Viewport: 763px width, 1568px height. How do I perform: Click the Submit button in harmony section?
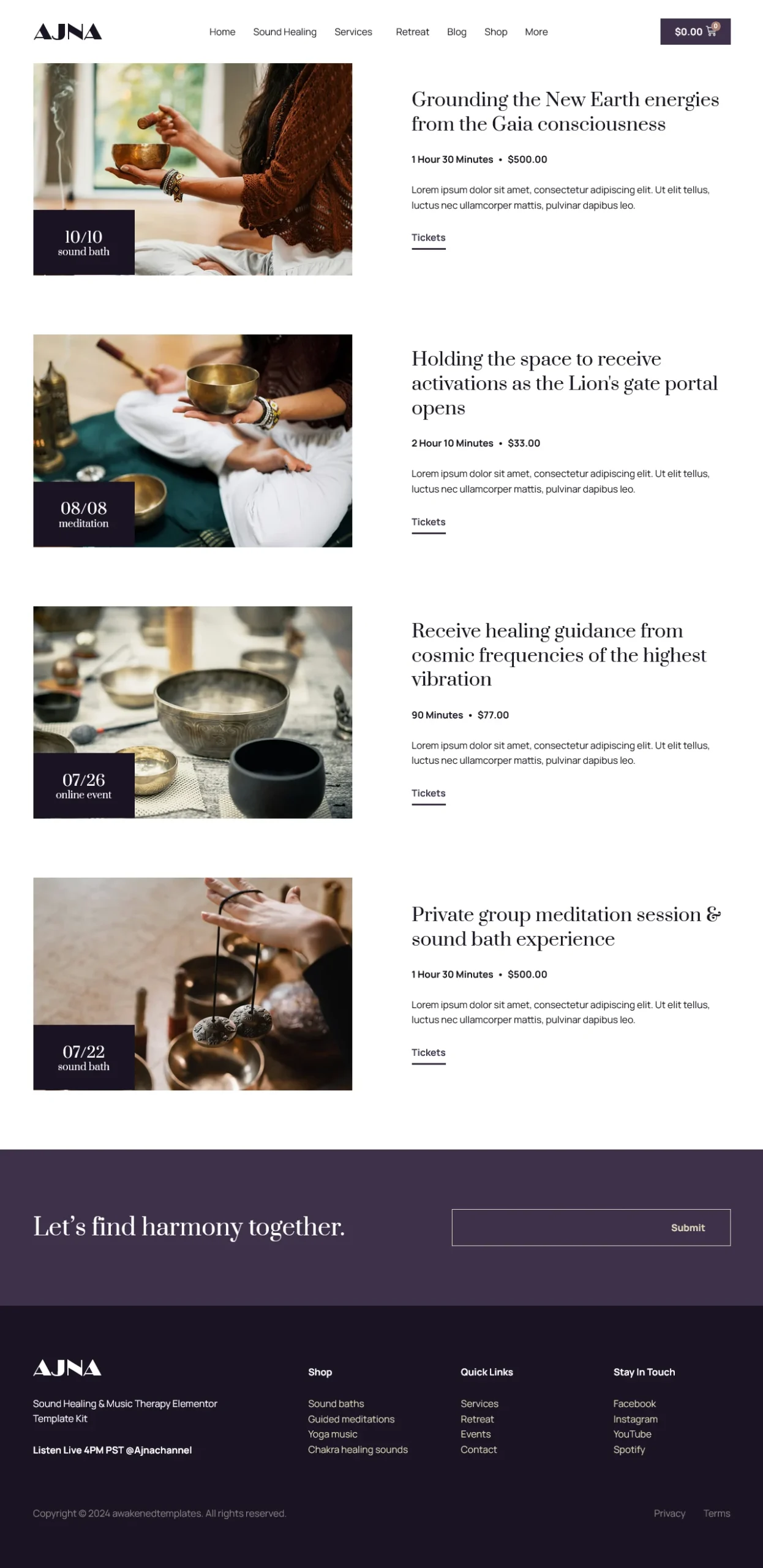click(x=688, y=1227)
